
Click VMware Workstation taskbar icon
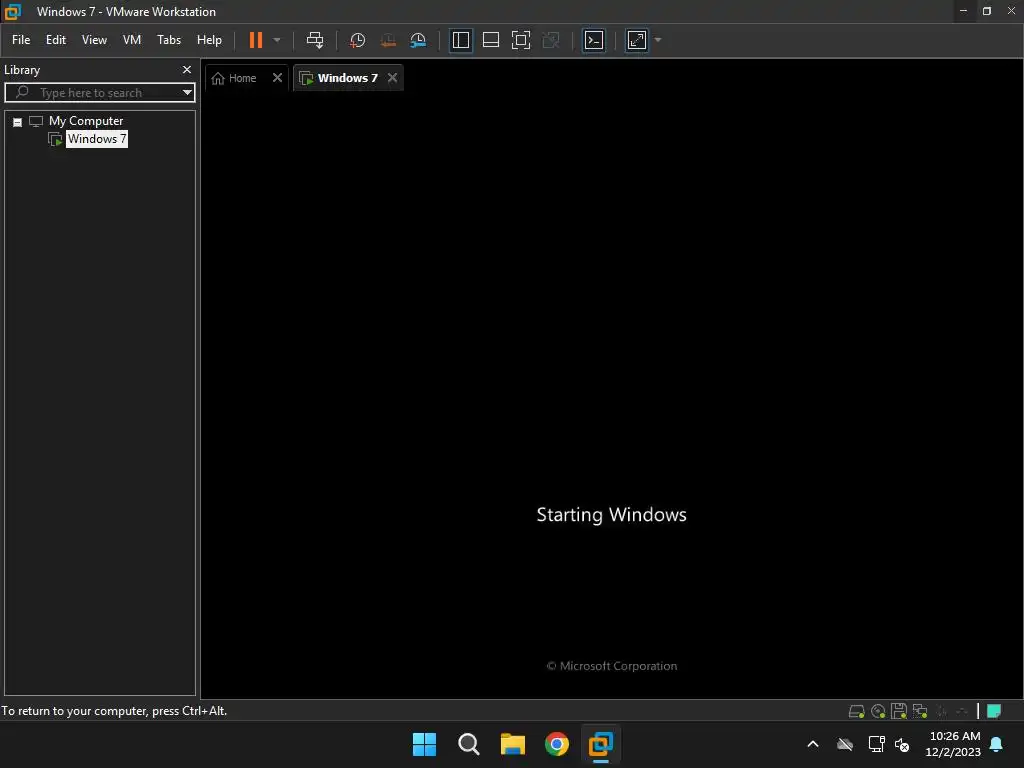(600, 744)
